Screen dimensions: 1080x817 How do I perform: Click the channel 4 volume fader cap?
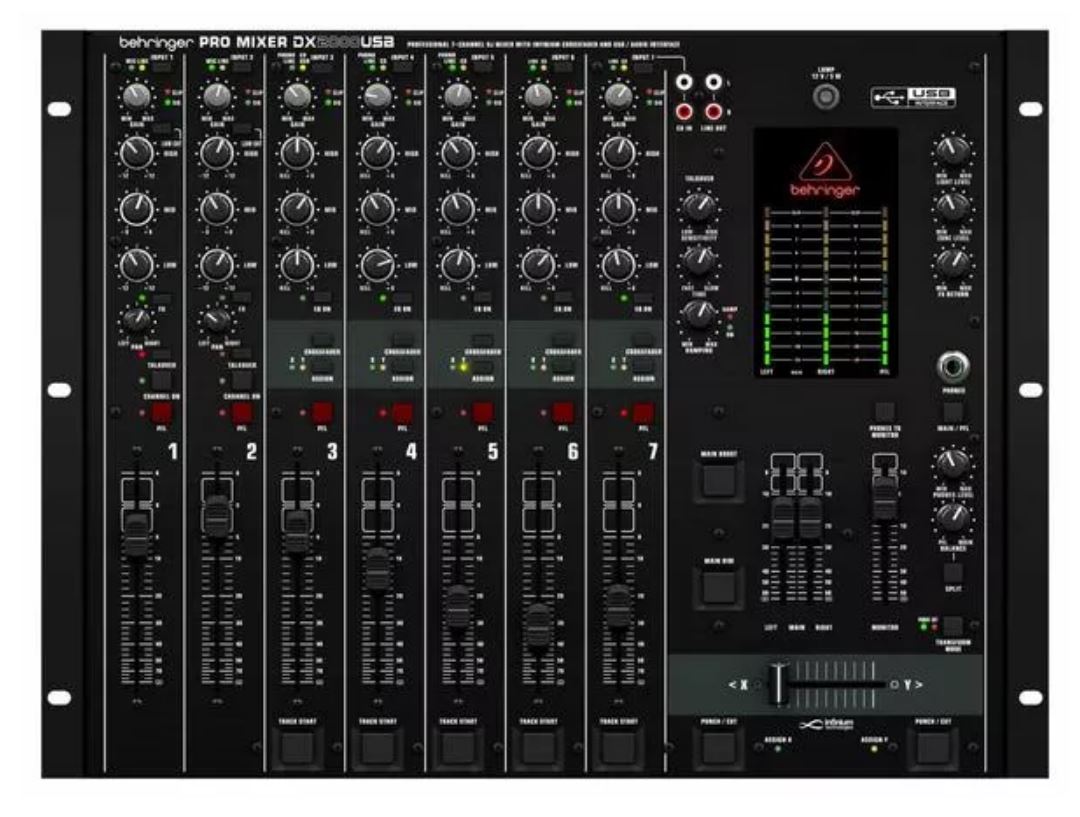(x=377, y=569)
